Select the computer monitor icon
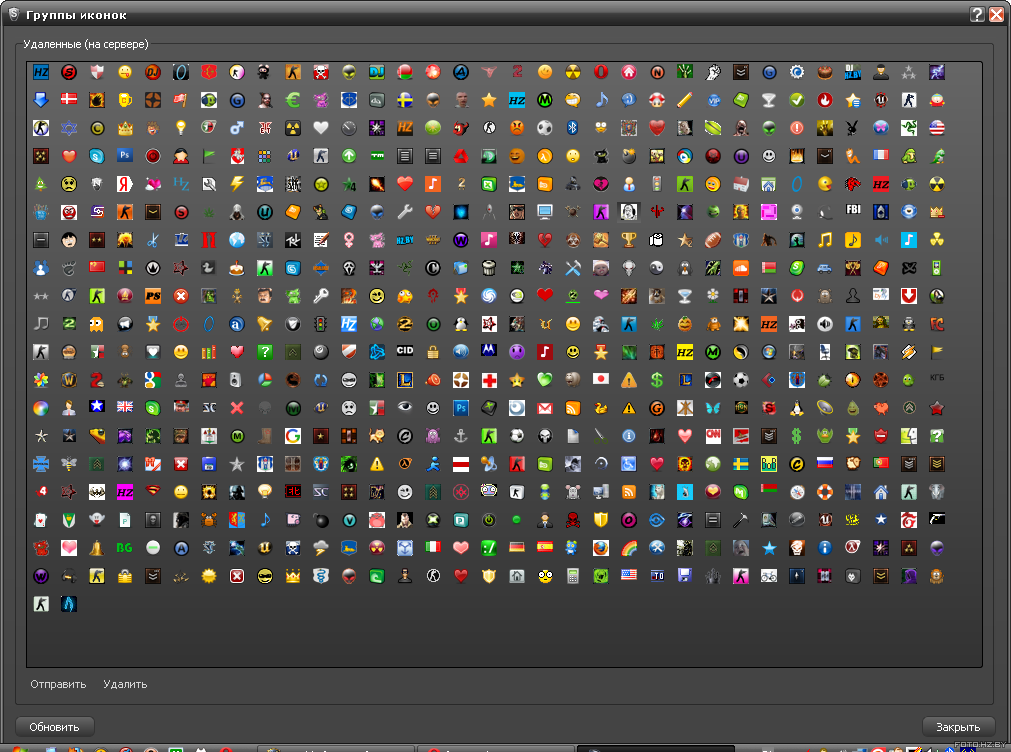 [x=545, y=212]
